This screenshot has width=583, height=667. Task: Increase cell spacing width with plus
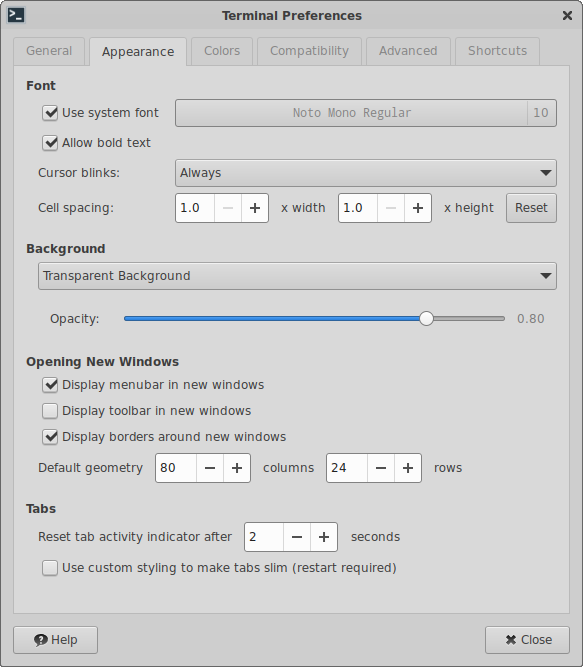click(x=255, y=208)
